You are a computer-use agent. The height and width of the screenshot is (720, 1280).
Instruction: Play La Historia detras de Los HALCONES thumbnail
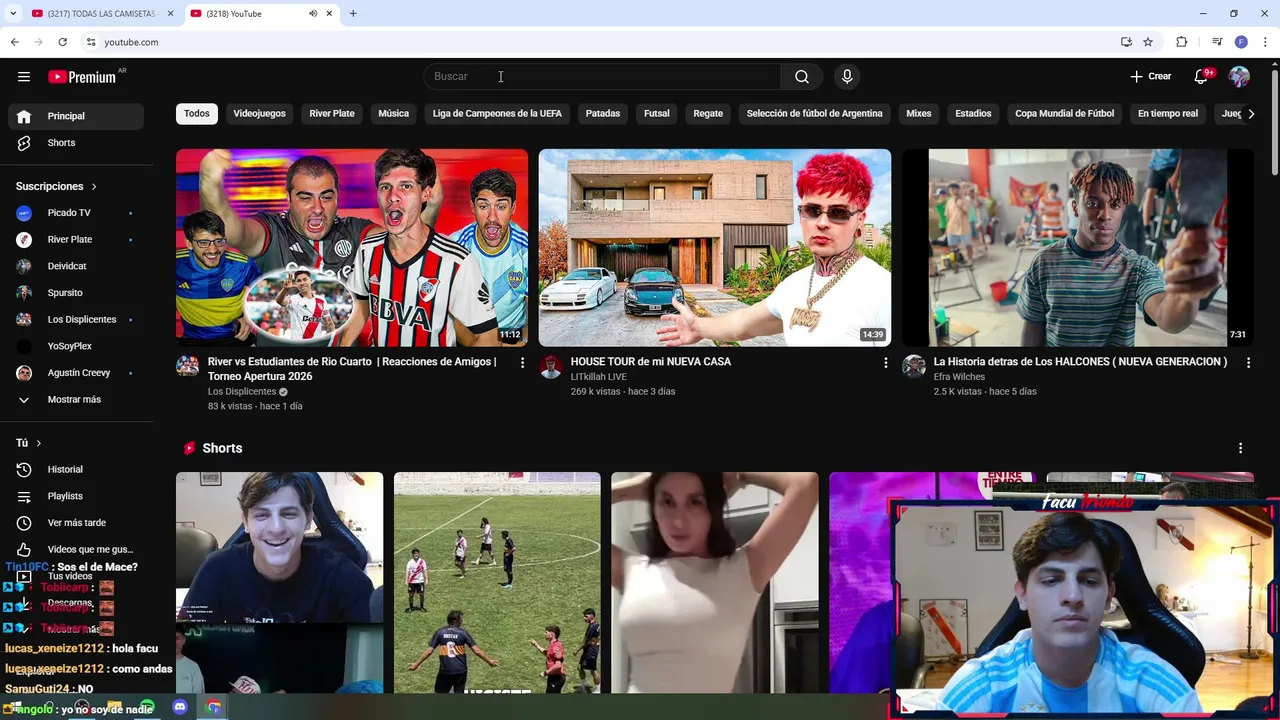pos(1078,248)
